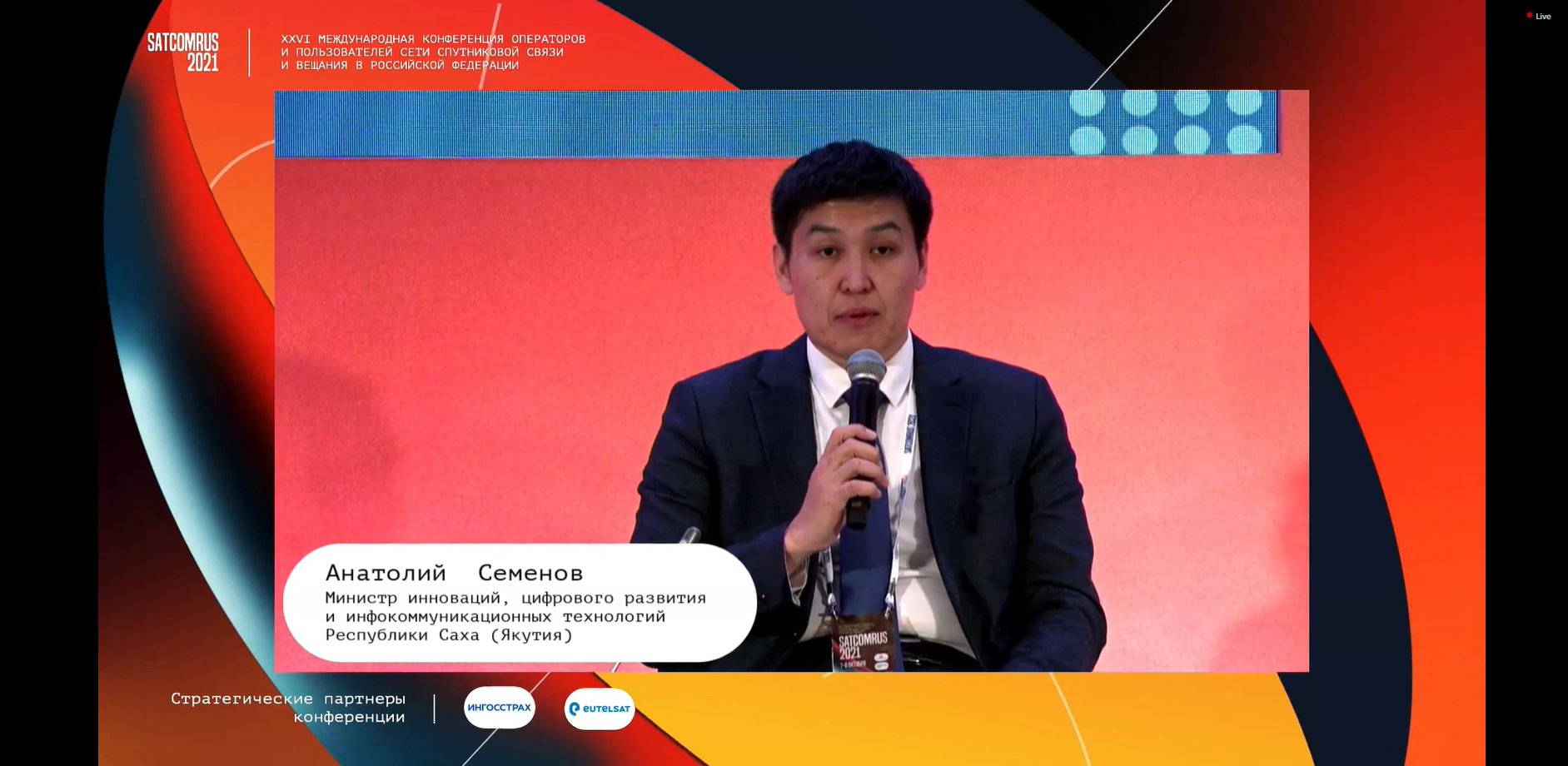Screen dimensions: 1568x766
Task: Click the vertical divider beside SATCOMRUS logo
Action: 249,52
